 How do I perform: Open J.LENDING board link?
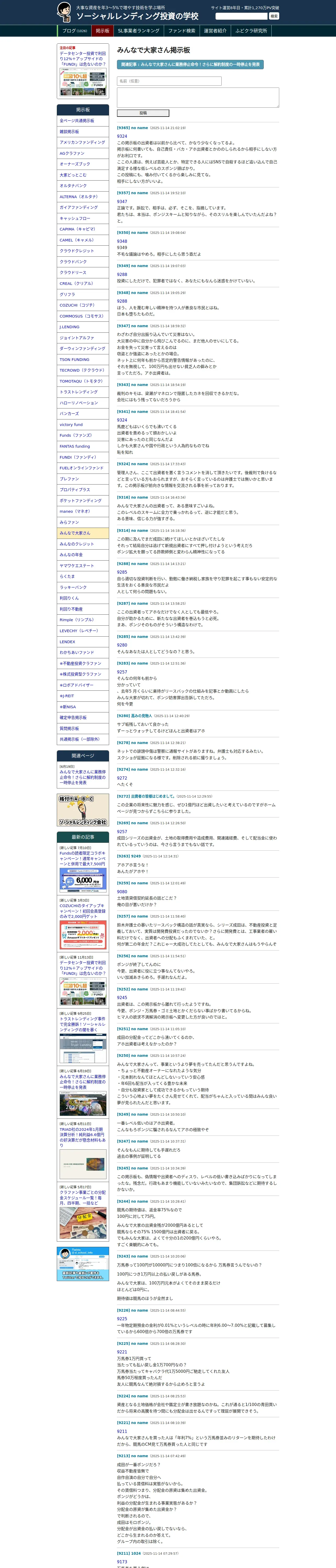click(x=83, y=327)
